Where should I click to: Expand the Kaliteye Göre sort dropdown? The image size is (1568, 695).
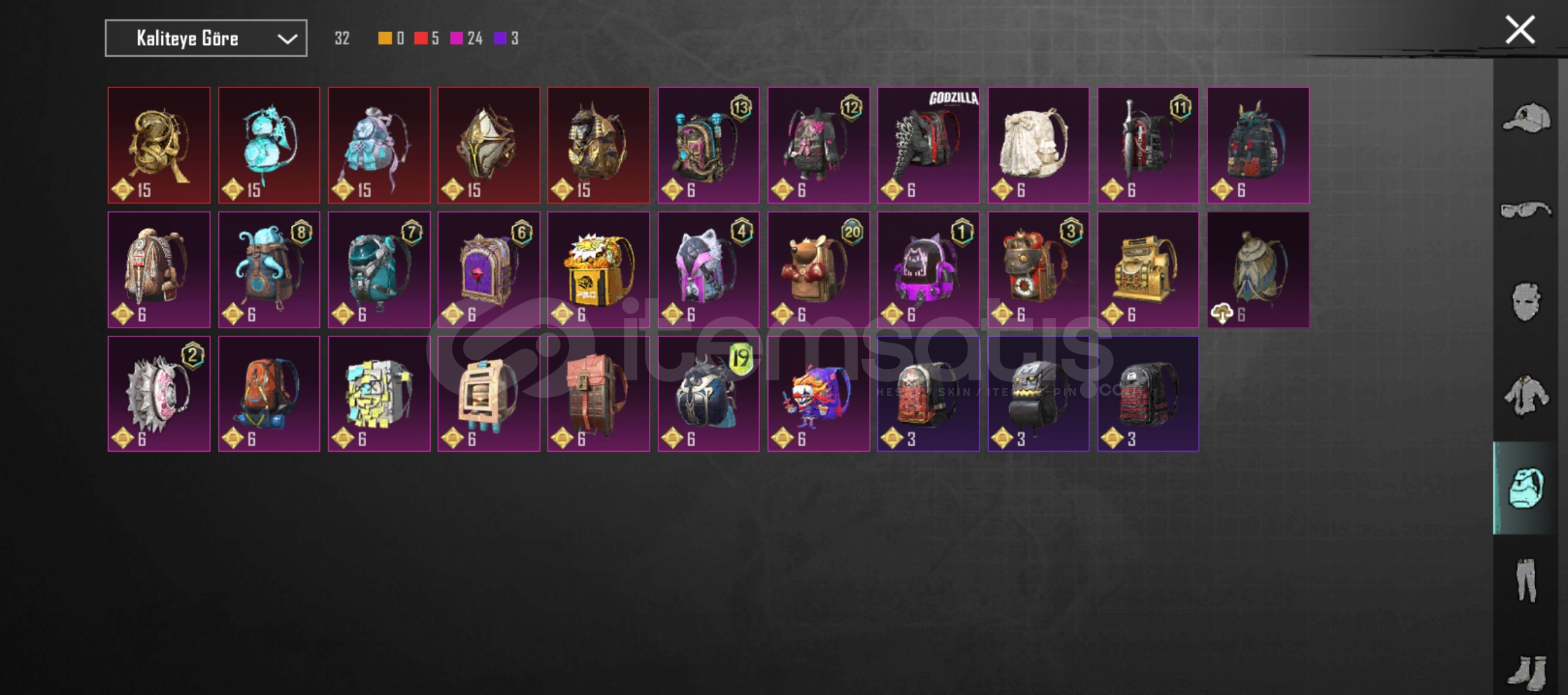(x=206, y=38)
